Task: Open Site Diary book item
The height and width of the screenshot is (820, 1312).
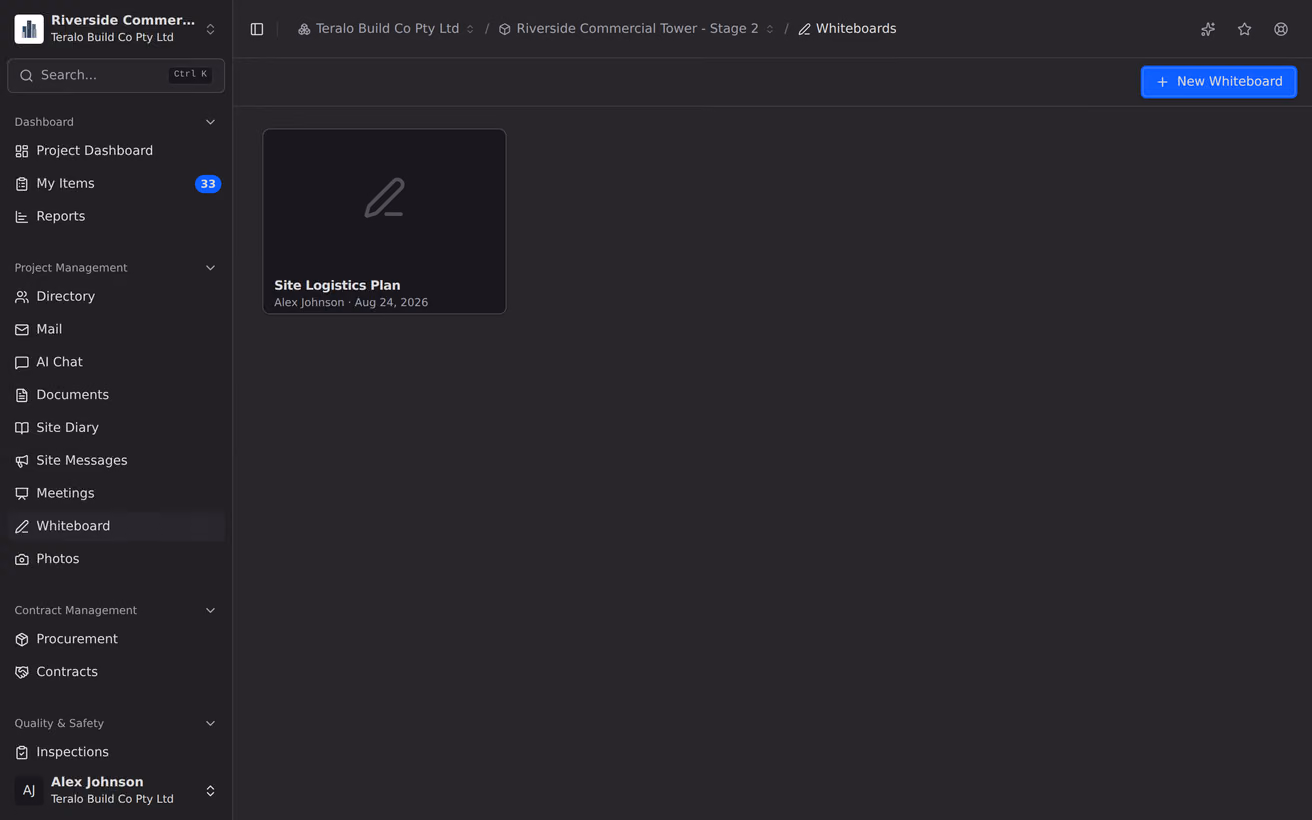Action: point(116,427)
